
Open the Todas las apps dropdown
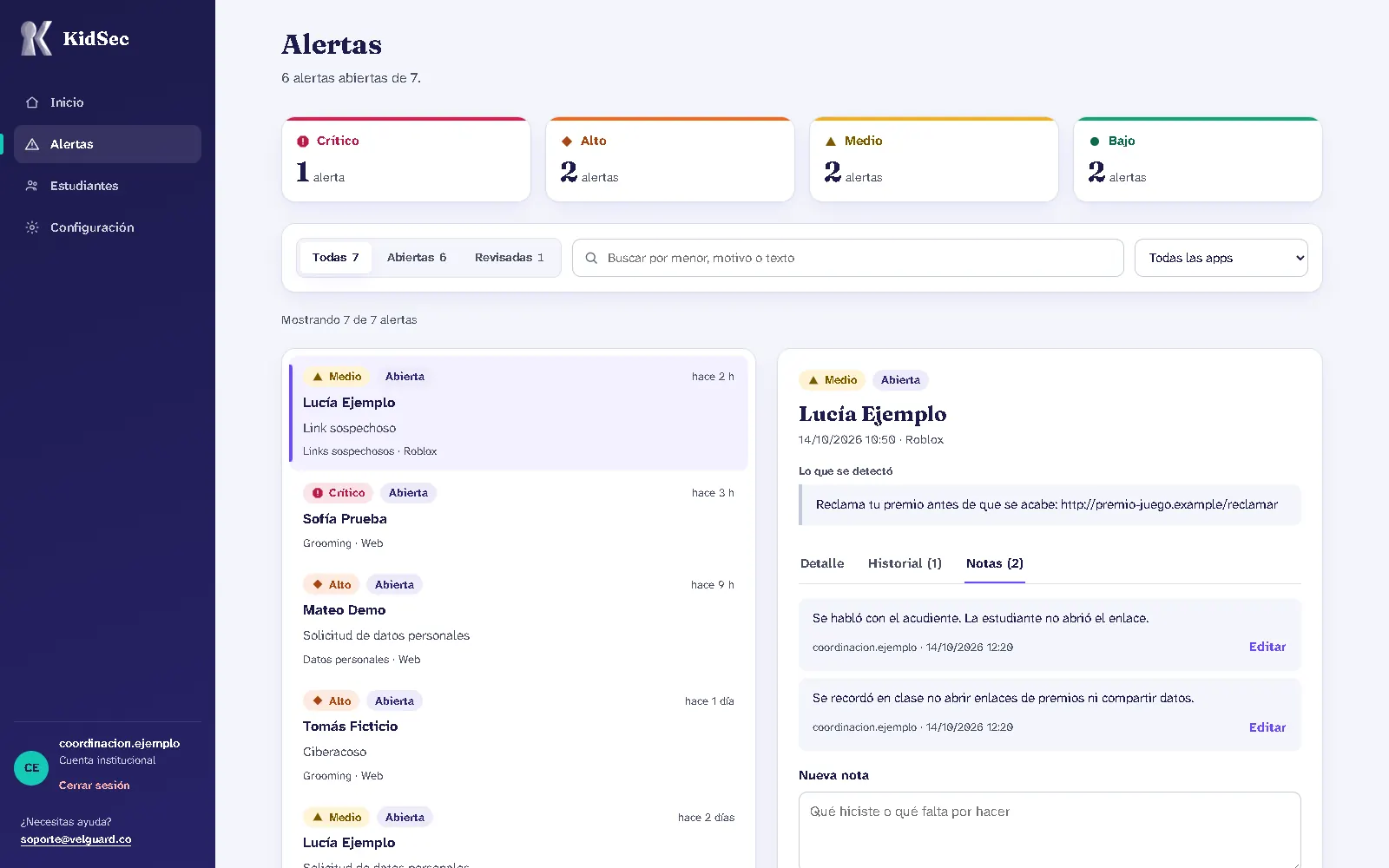point(1221,258)
